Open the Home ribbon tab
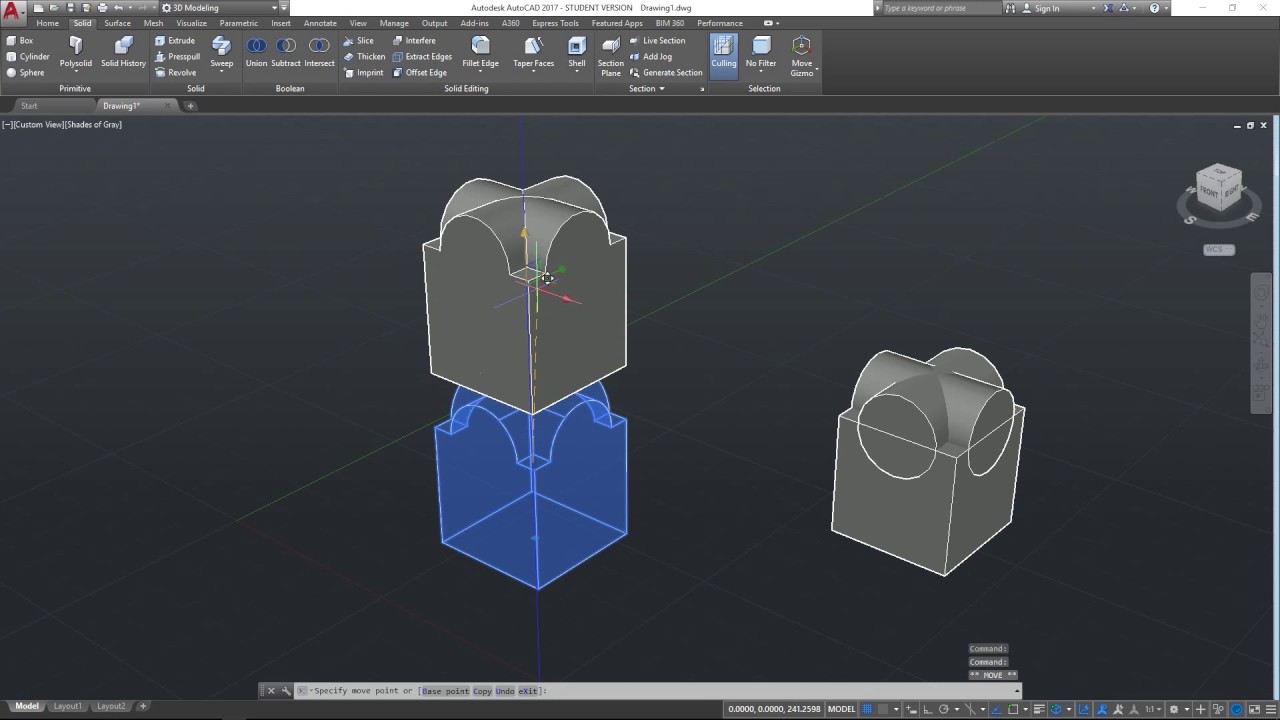 pos(47,23)
